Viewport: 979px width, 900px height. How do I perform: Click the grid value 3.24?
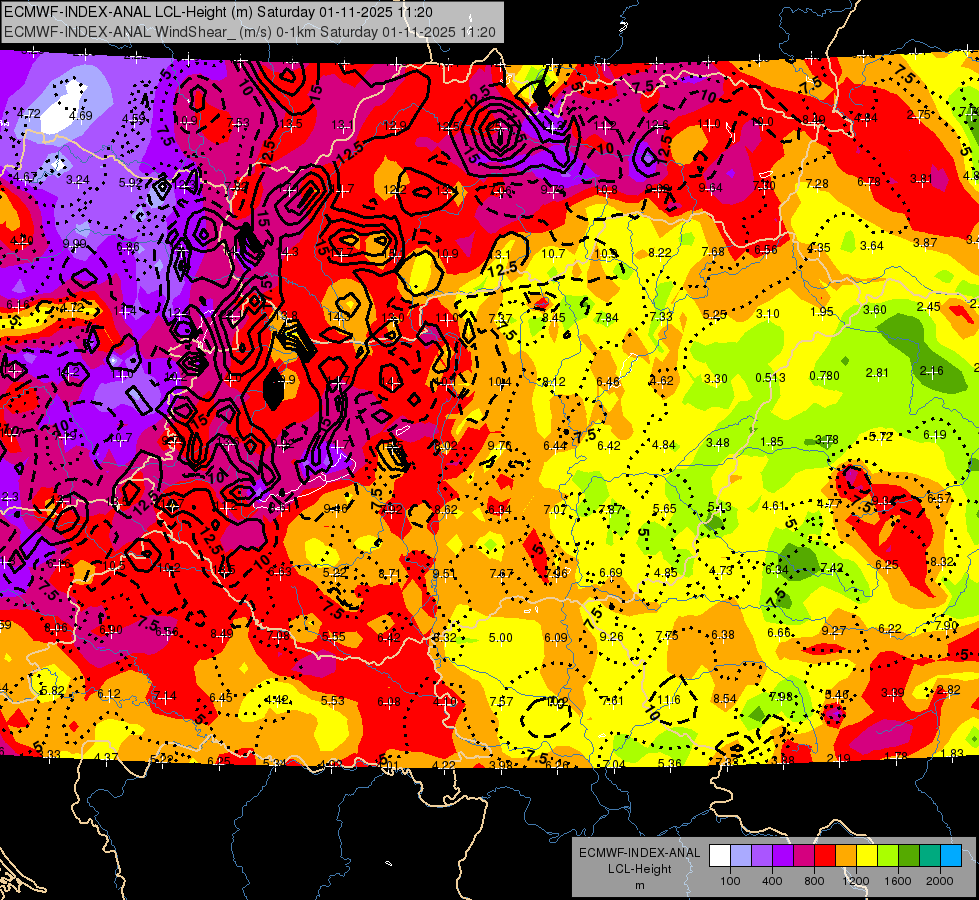pos(78,180)
